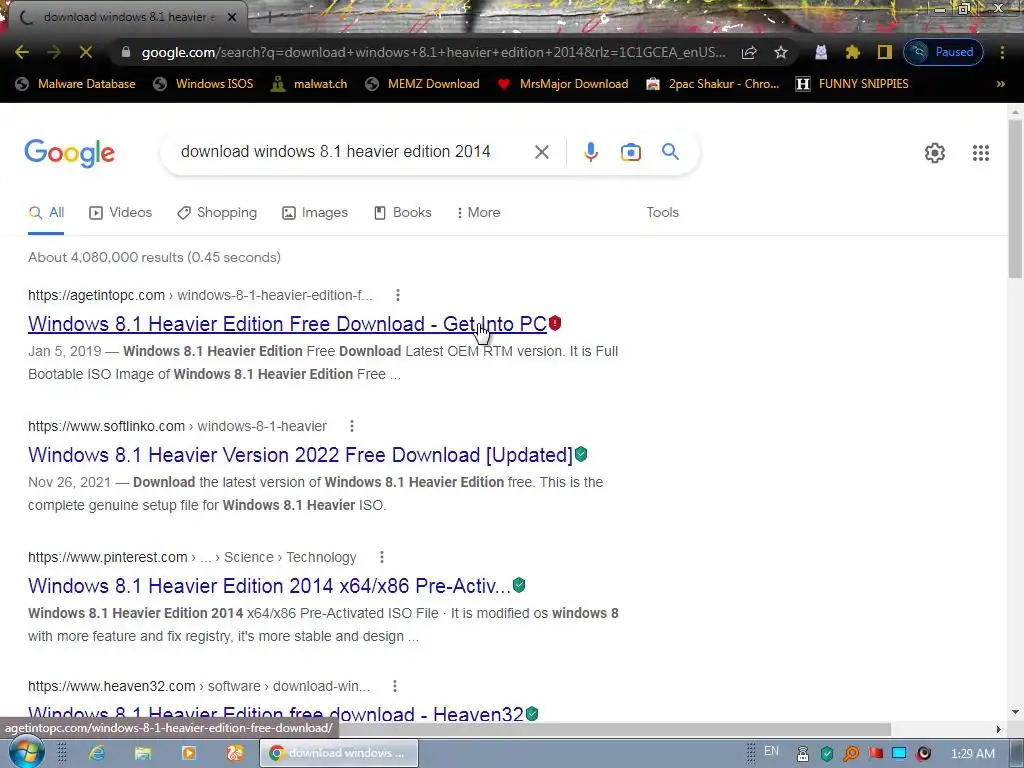Open Google settings gear

point(935,153)
